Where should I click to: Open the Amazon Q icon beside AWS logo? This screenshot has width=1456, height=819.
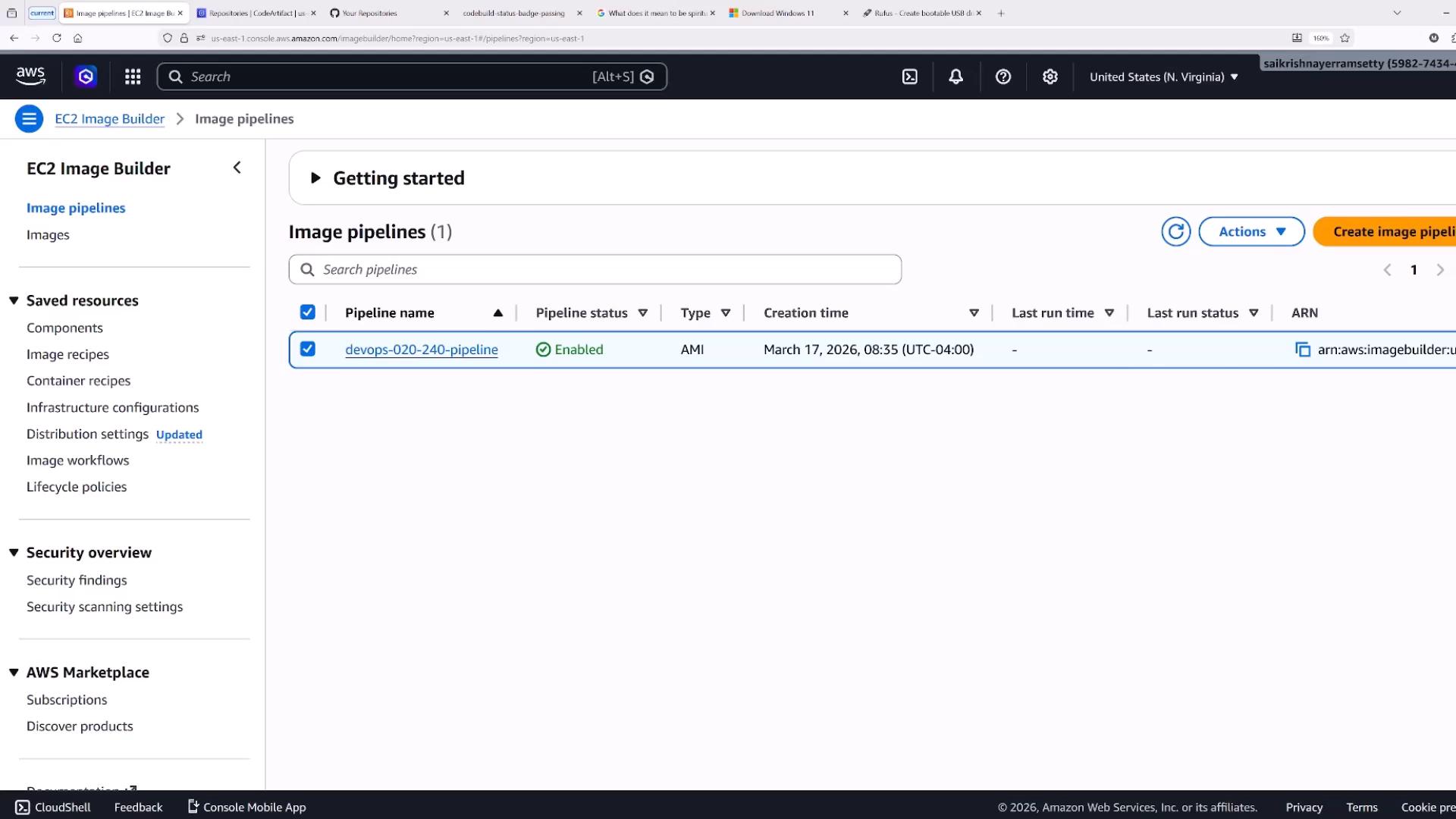pos(86,77)
